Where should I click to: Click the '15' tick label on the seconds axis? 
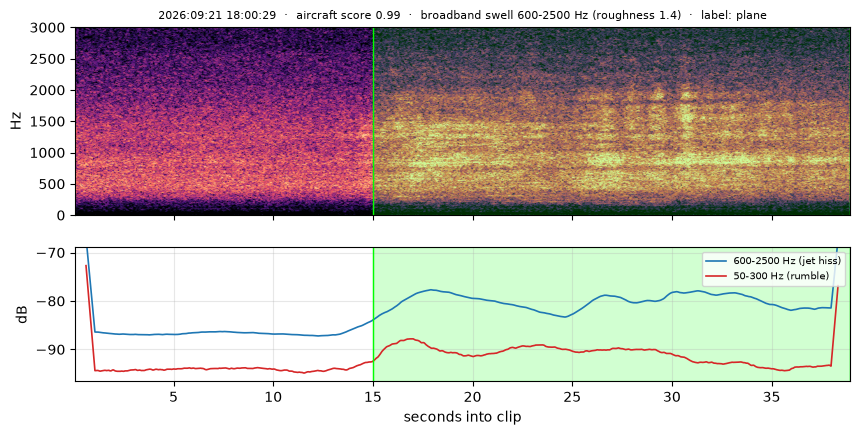(x=374, y=396)
